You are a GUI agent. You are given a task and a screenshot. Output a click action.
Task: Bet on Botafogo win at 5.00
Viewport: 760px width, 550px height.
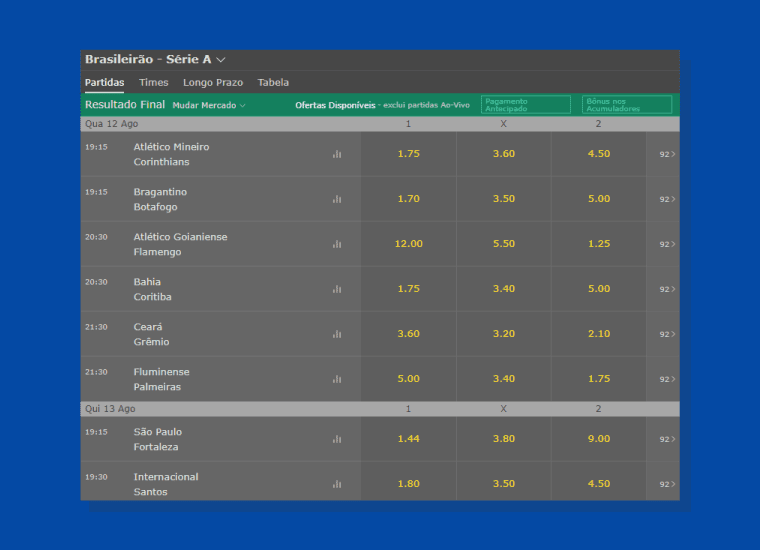coord(599,199)
